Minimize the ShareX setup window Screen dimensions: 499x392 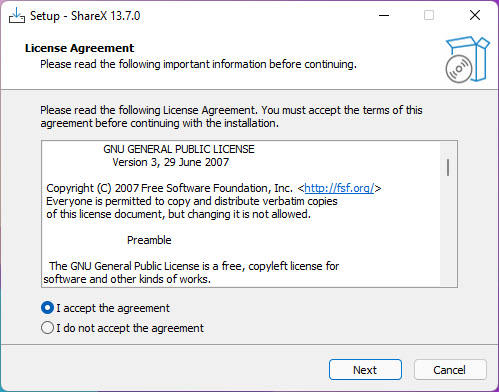(384, 15)
